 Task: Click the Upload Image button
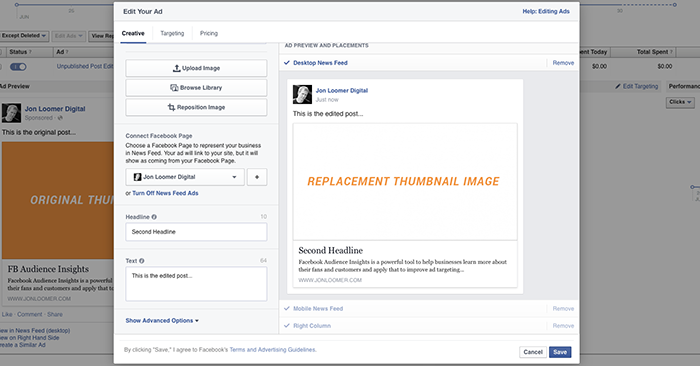[x=196, y=68]
